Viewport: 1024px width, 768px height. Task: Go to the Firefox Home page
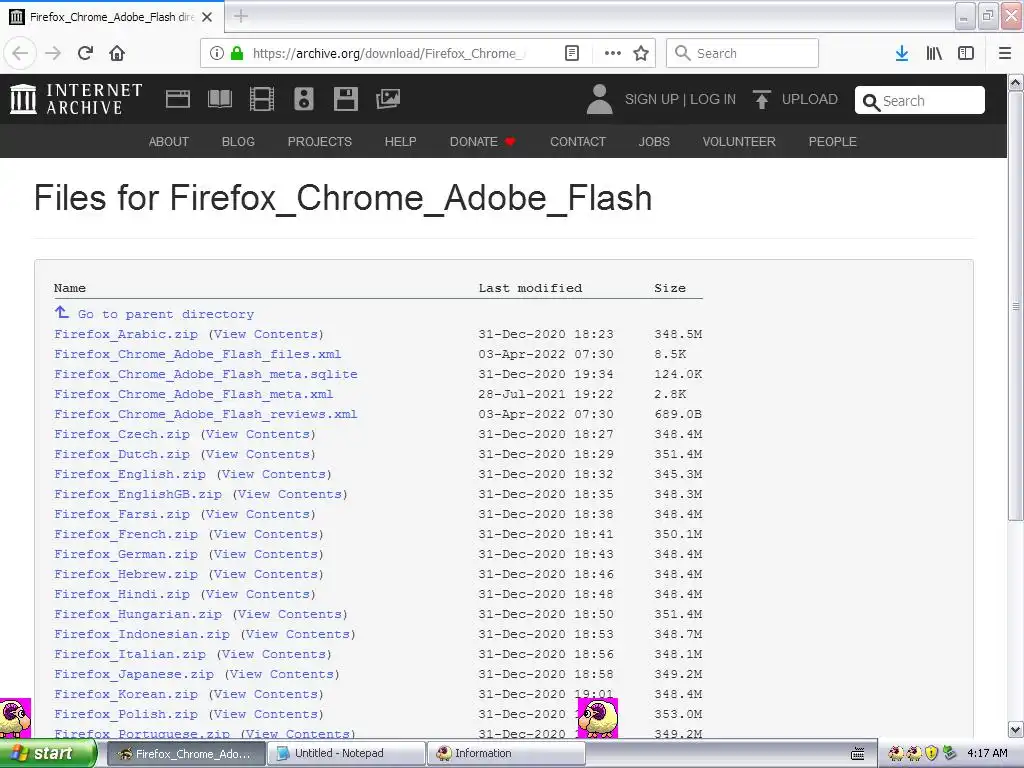[117, 53]
